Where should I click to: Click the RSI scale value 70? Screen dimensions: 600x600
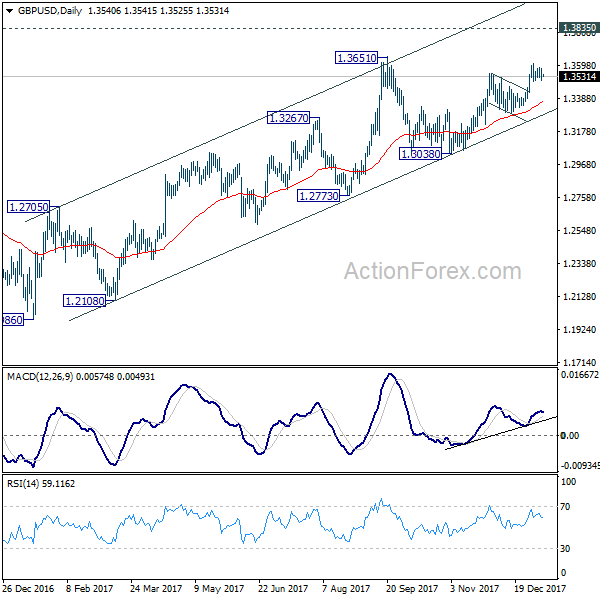[x=565, y=507]
